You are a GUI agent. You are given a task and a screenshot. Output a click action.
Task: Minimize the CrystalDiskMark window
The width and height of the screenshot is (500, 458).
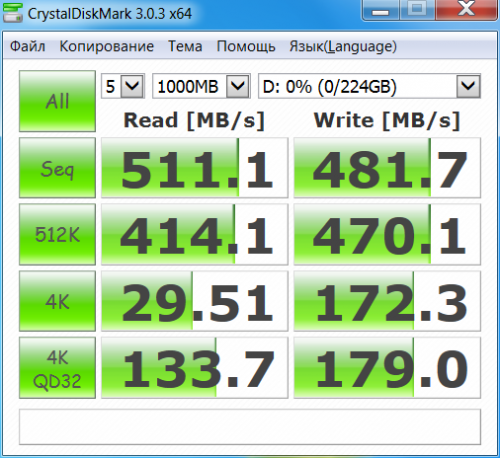point(380,9)
